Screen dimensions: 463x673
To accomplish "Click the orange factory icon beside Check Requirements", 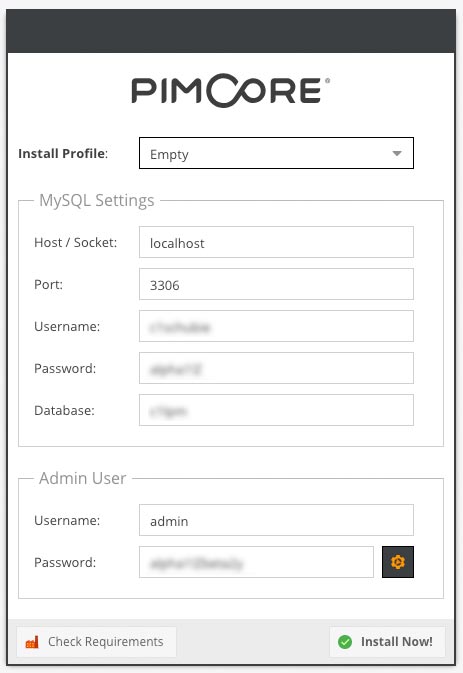I will (x=32, y=642).
